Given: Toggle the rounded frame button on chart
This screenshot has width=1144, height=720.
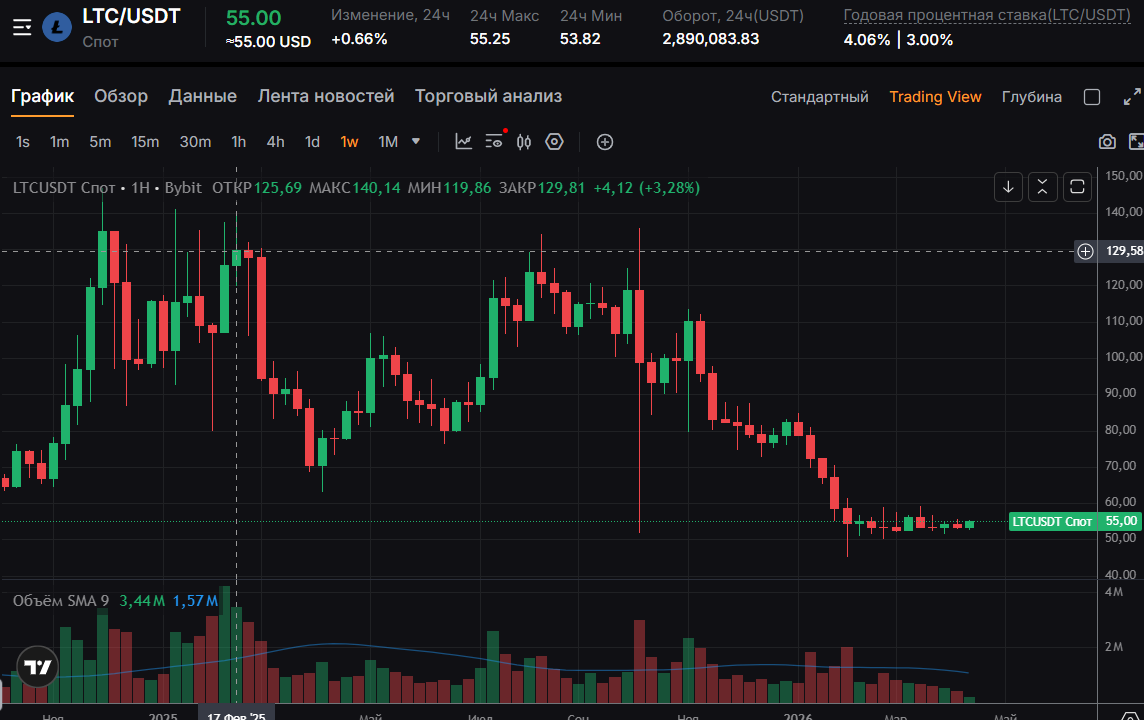Looking at the screenshot, I should 1077,186.
